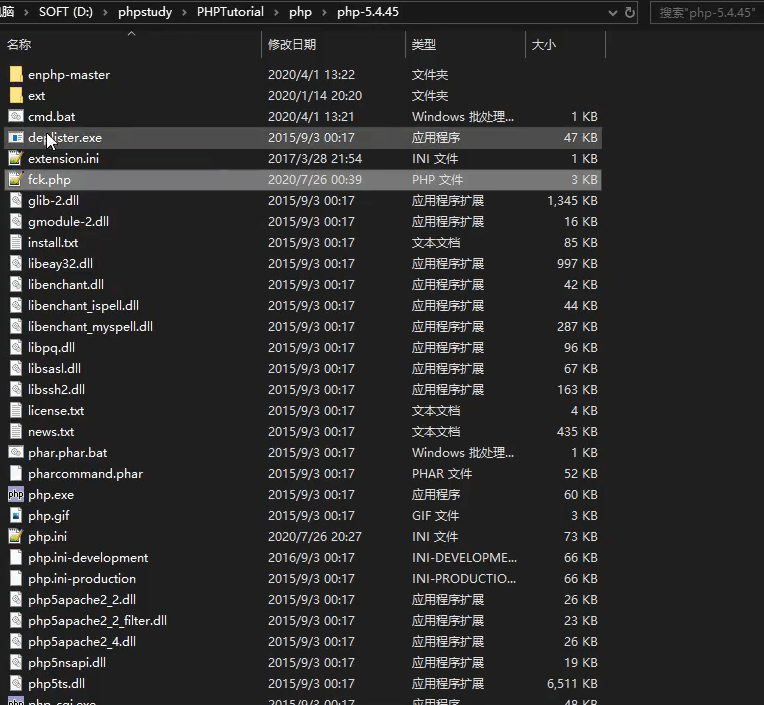Open the address bar history dropdown
This screenshot has height=705, width=764.
[x=613, y=13]
